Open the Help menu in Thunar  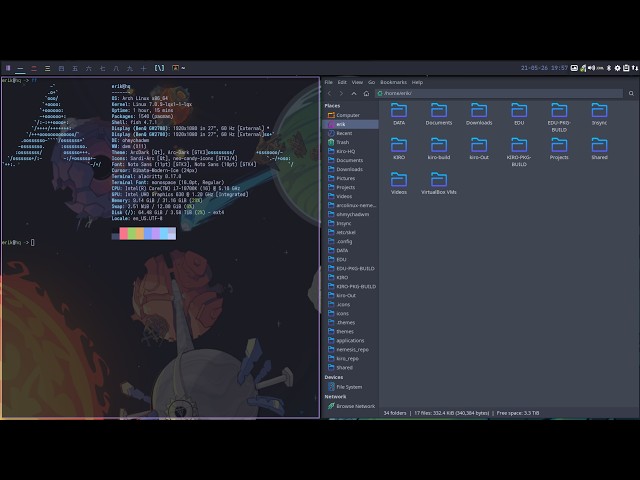click(417, 82)
